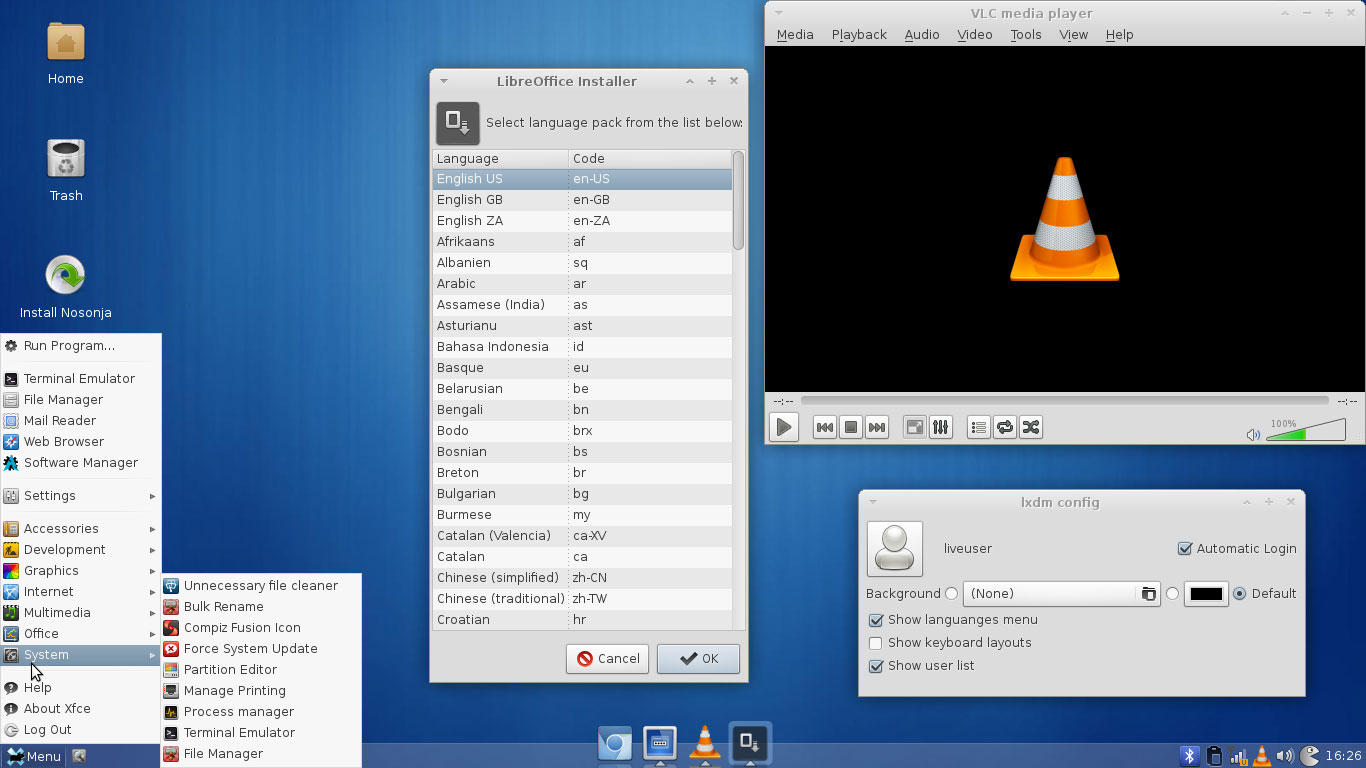Select Partition Editor from System submenu
This screenshot has width=1366, height=768.
(x=230, y=670)
